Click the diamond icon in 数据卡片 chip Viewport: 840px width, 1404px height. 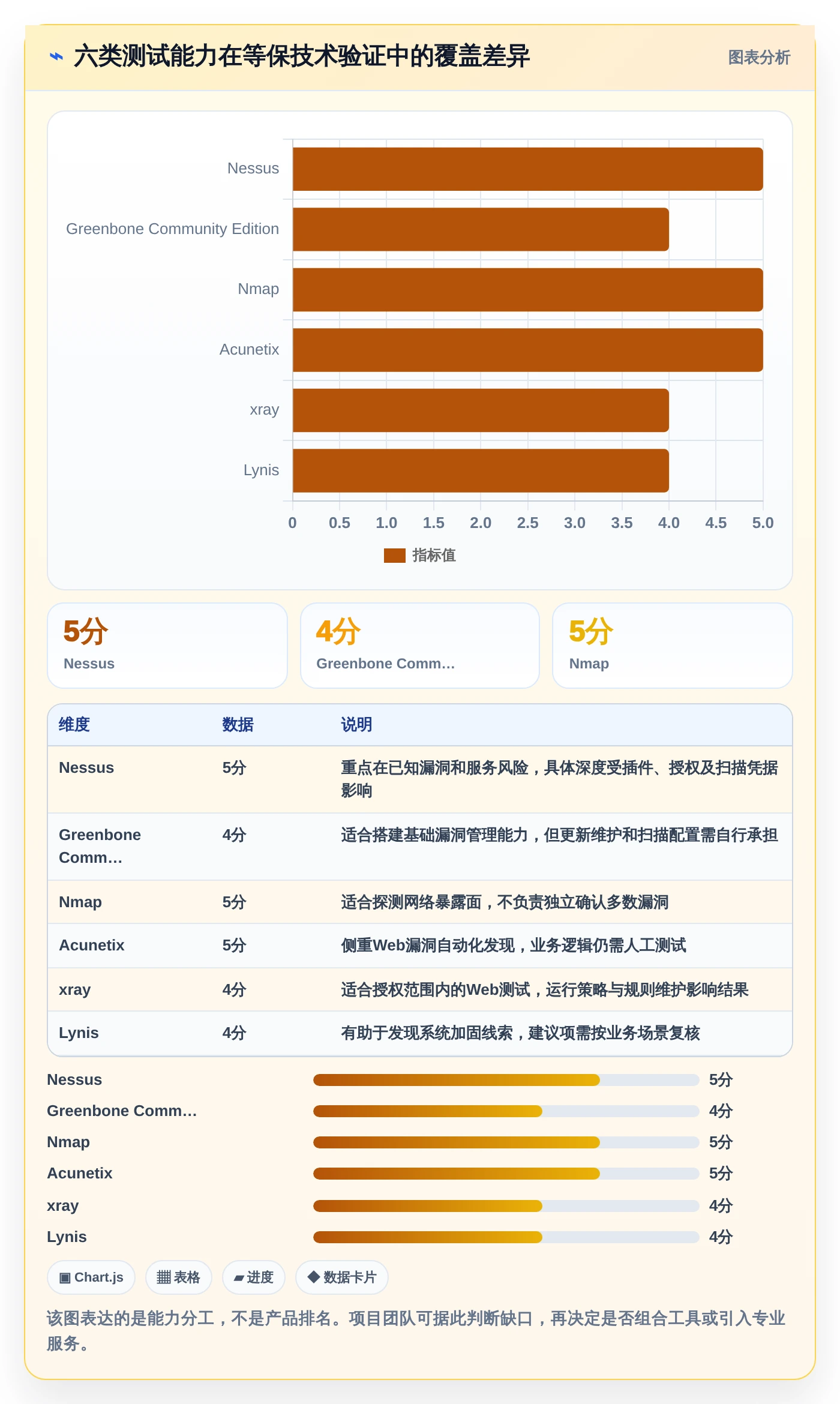[313, 1277]
